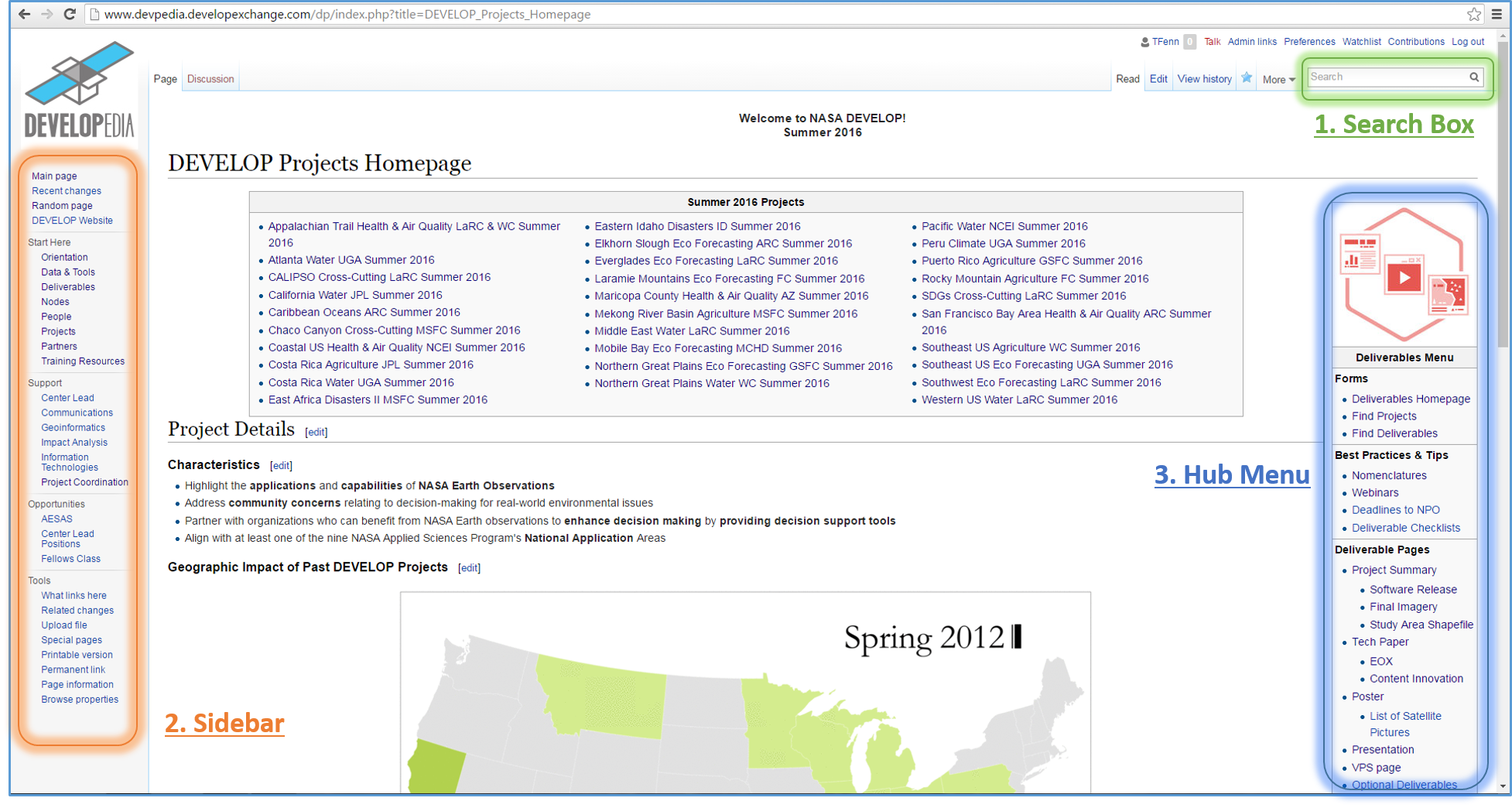
Task: Open Content Innovation link
Action: (1416, 679)
